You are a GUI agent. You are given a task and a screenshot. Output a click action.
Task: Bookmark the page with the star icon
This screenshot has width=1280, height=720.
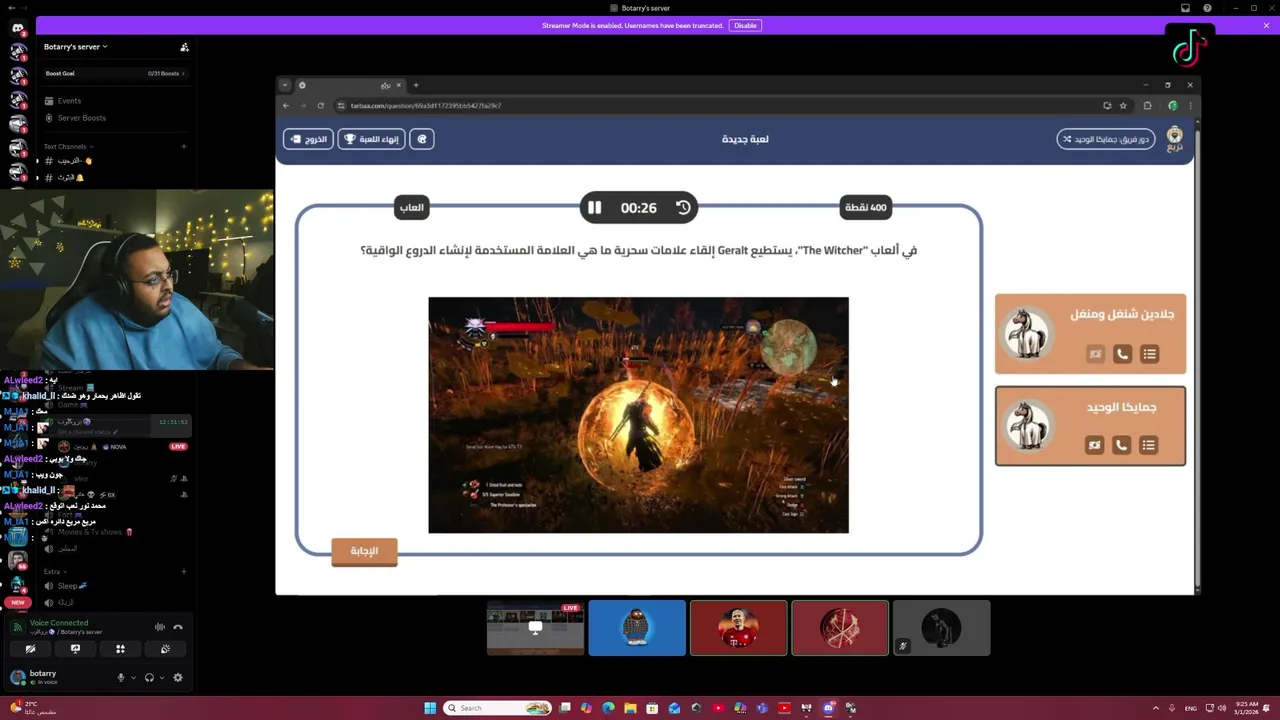[1123, 106]
